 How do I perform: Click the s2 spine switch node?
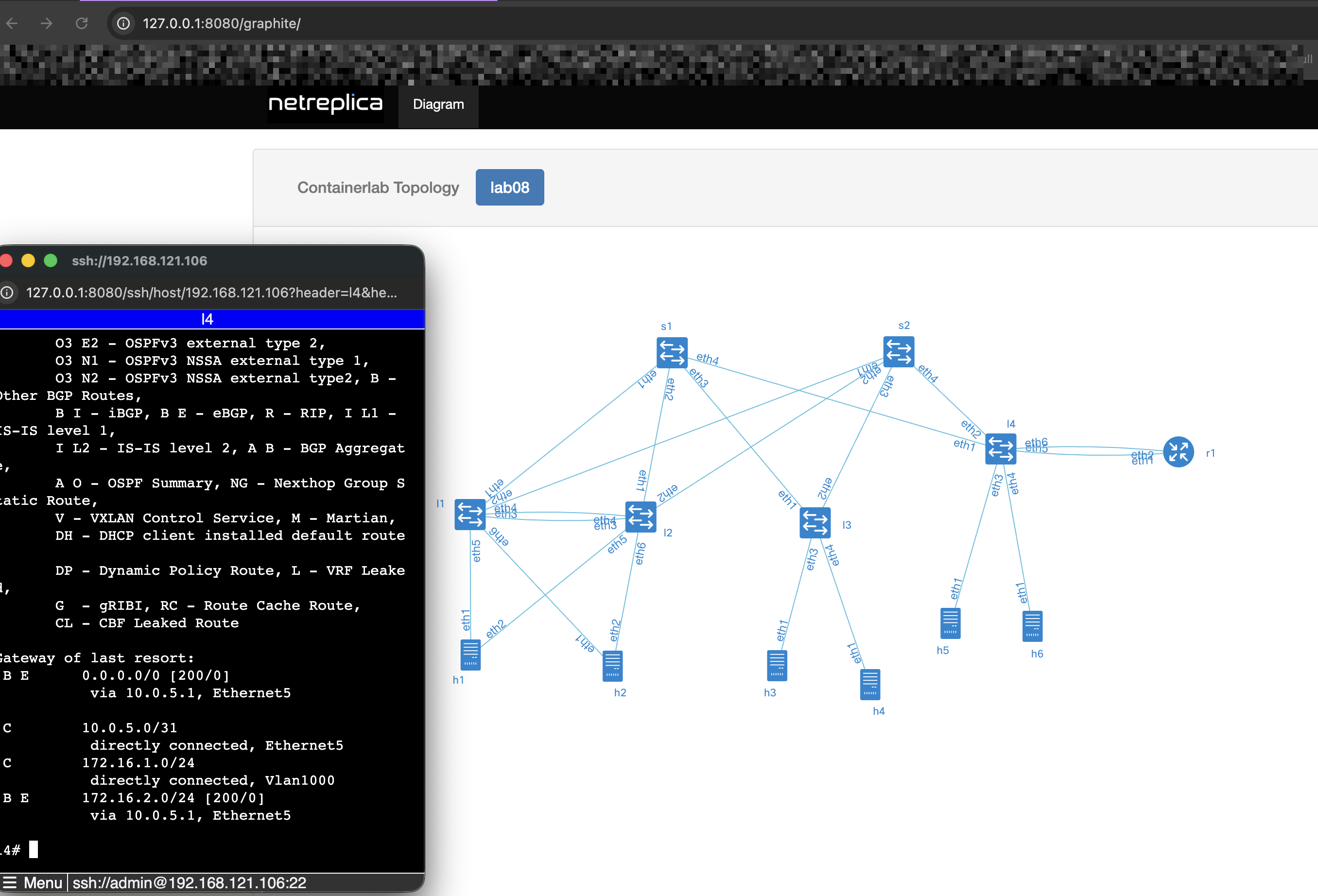point(898,352)
